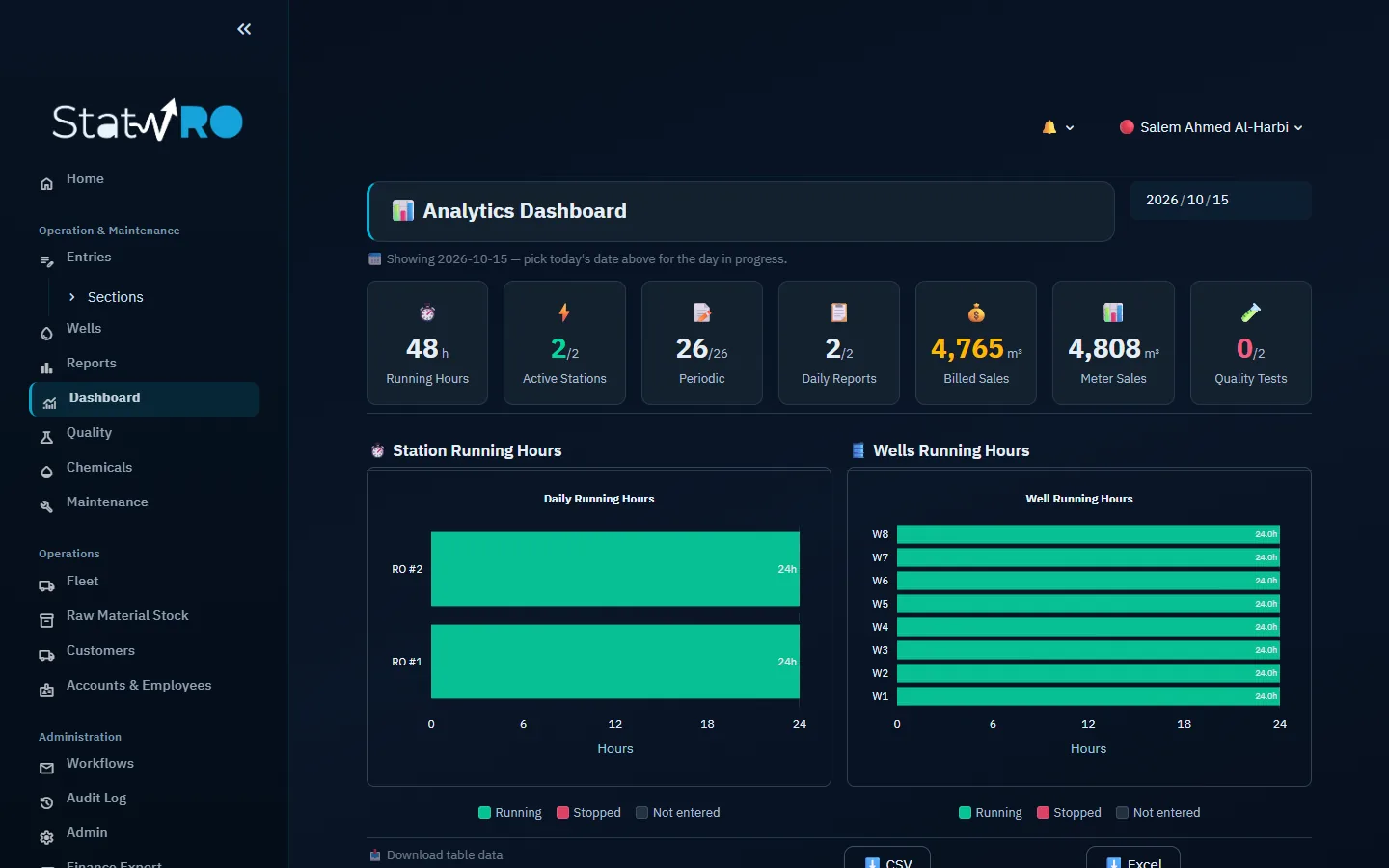Viewport: 1389px width, 868px height.
Task: Click the Meter Sales chart icon
Action: [x=1113, y=312]
